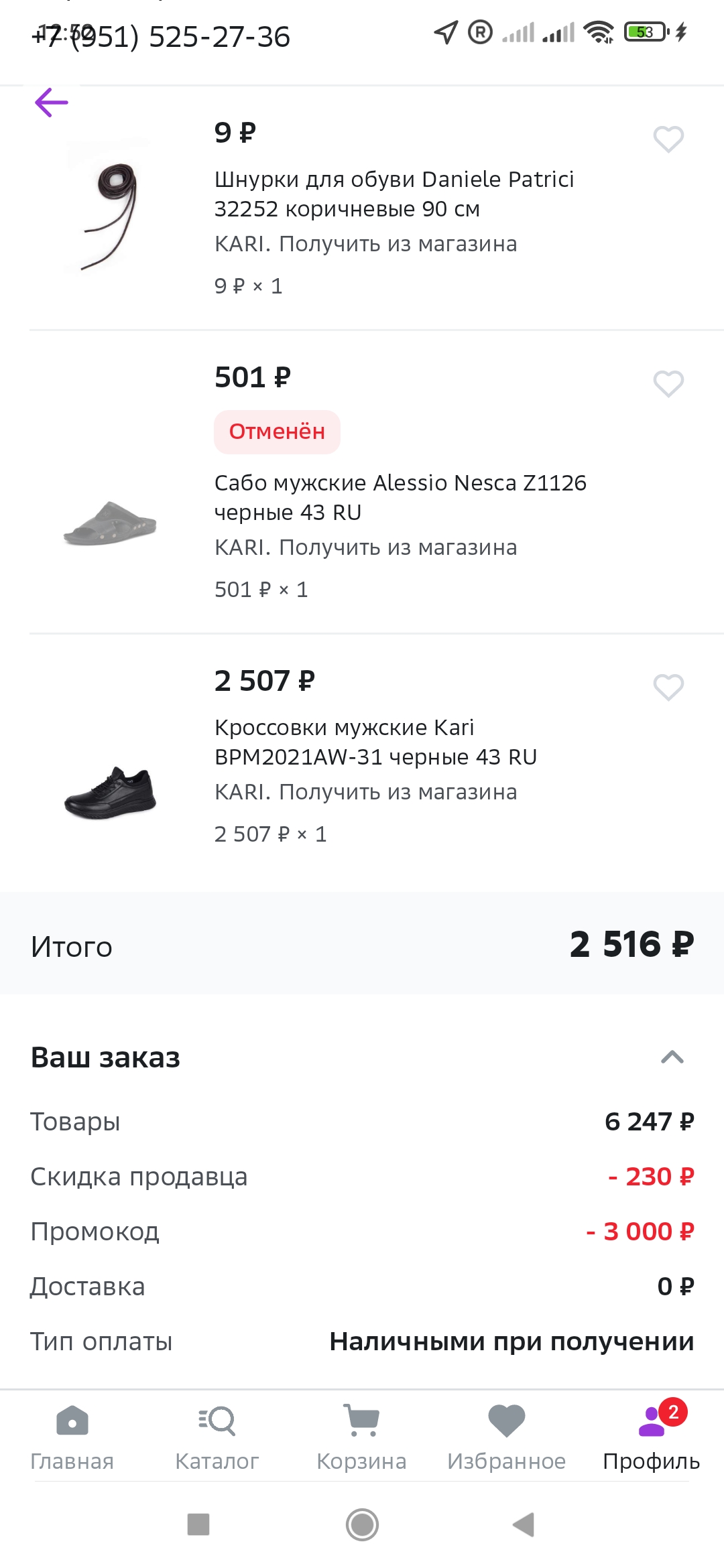The height and width of the screenshot is (1568, 724).
Task: Tap the Отменён status badge
Action: tap(277, 432)
